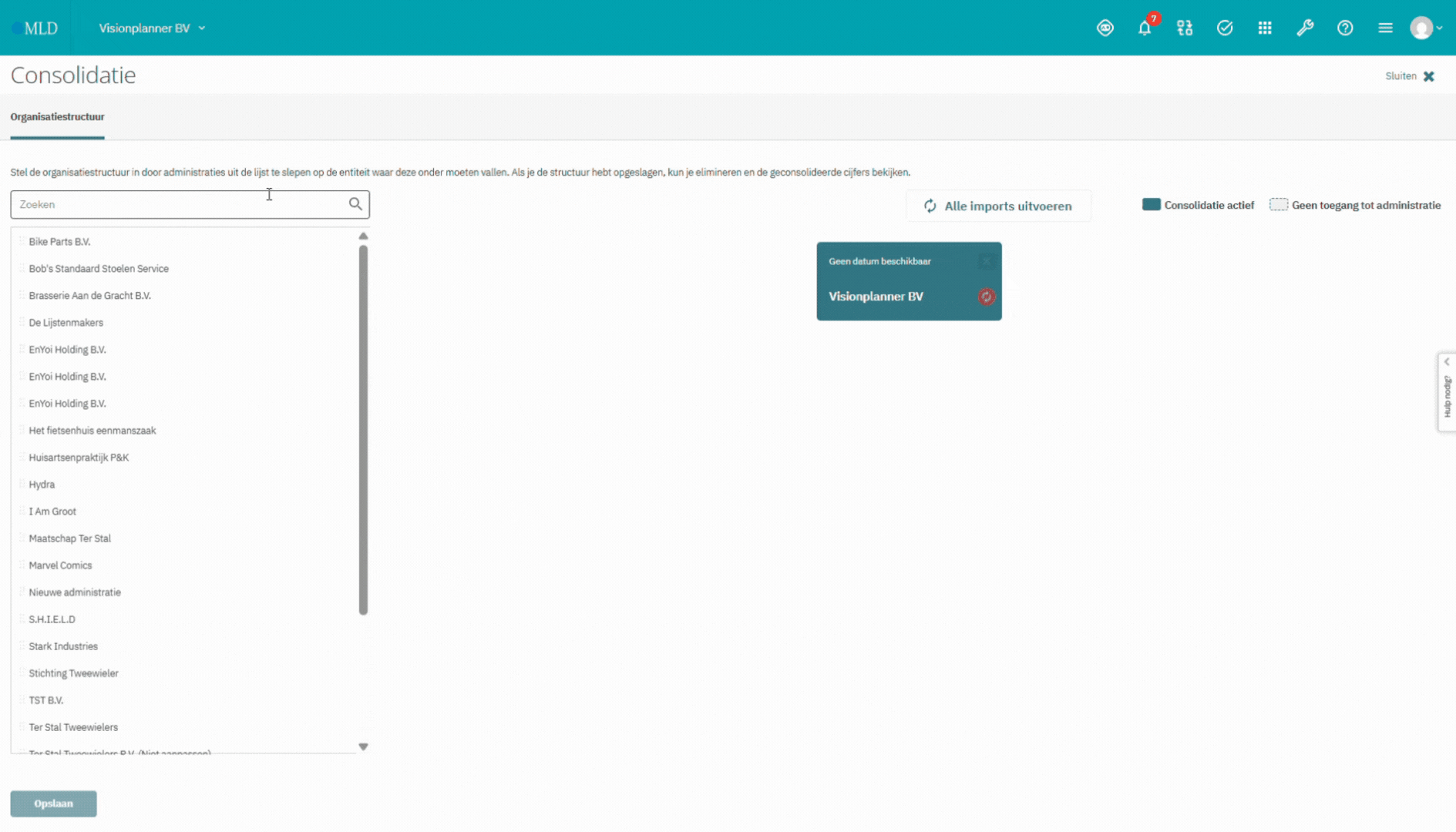Click the Opslaan button
This screenshot has width=1456, height=832.
(x=53, y=803)
